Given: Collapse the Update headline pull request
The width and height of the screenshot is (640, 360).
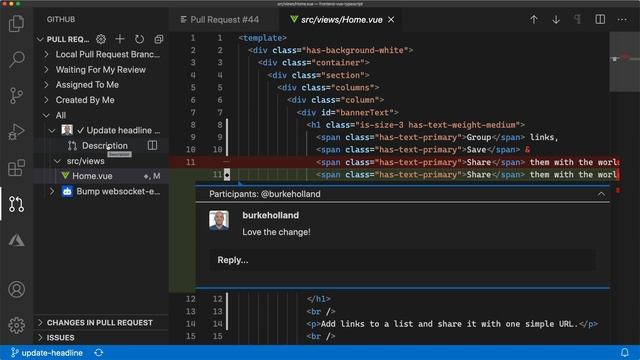Looking at the screenshot, I should [52, 131].
